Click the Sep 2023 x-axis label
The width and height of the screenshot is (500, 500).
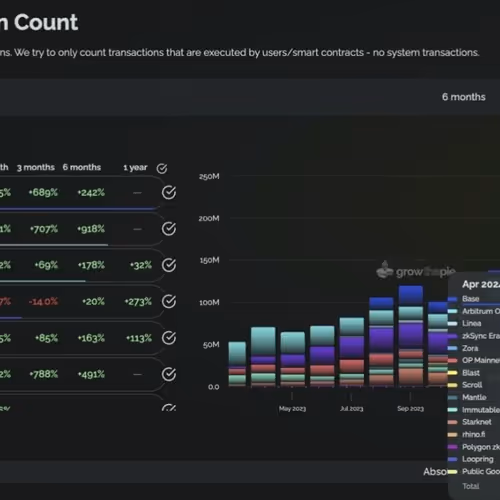tap(410, 409)
